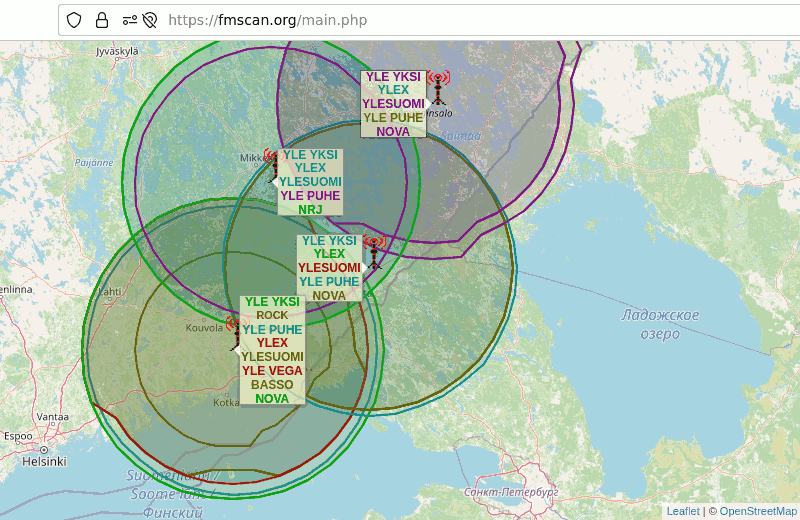Click the Vantaa city label on the map
The width and height of the screenshot is (800, 520).
pos(53,416)
